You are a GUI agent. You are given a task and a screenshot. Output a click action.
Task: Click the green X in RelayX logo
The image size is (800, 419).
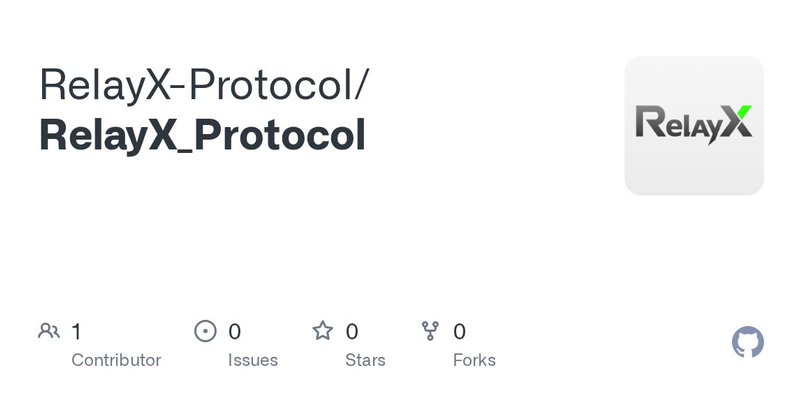tap(736, 122)
